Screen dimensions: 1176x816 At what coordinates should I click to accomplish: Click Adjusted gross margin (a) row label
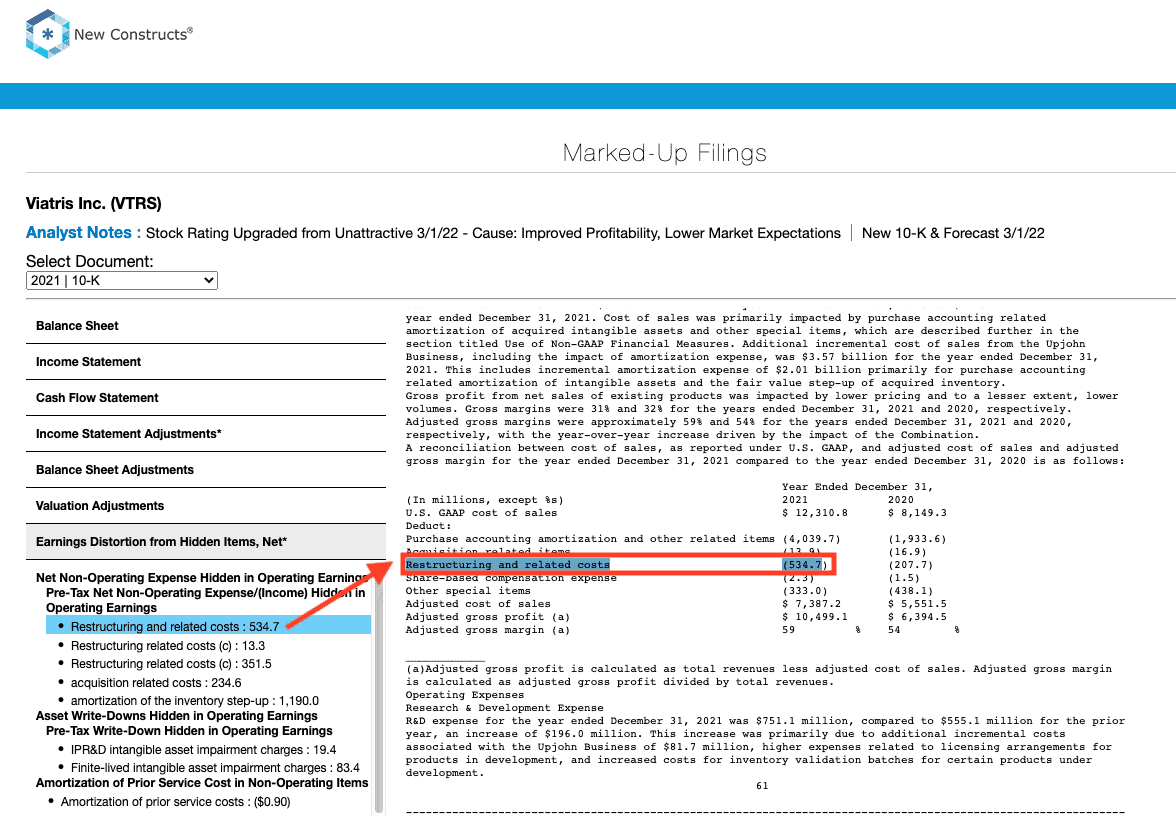[x=488, y=630]
